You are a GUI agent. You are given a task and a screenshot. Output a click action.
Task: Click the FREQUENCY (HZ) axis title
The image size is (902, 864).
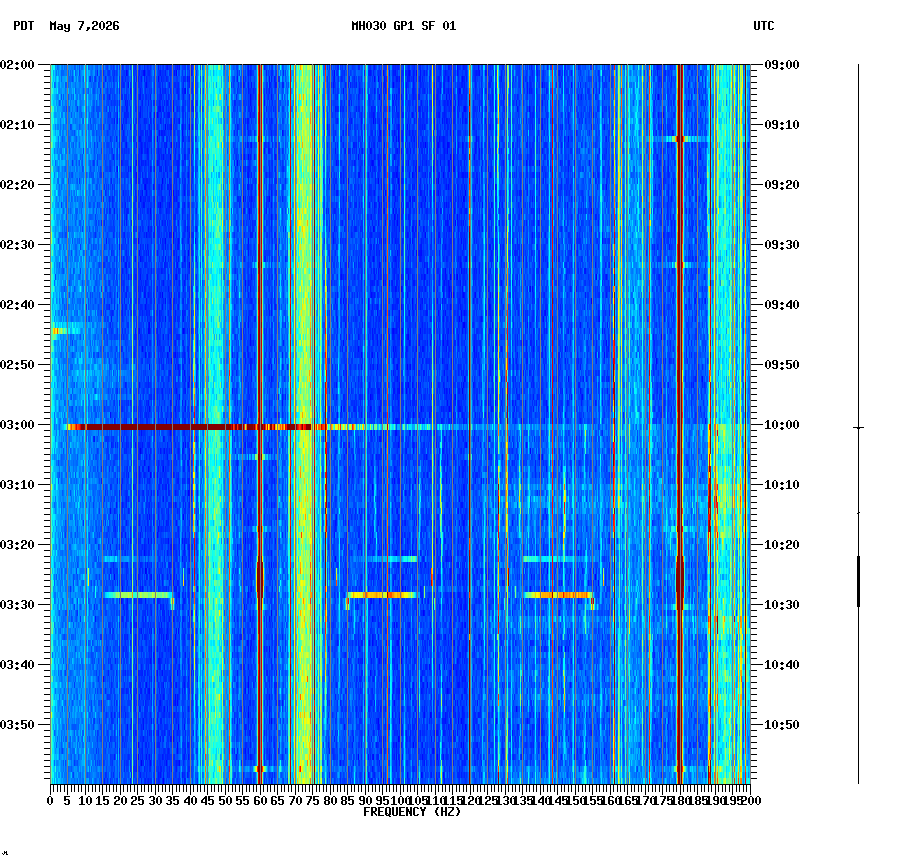click(412, 812)
